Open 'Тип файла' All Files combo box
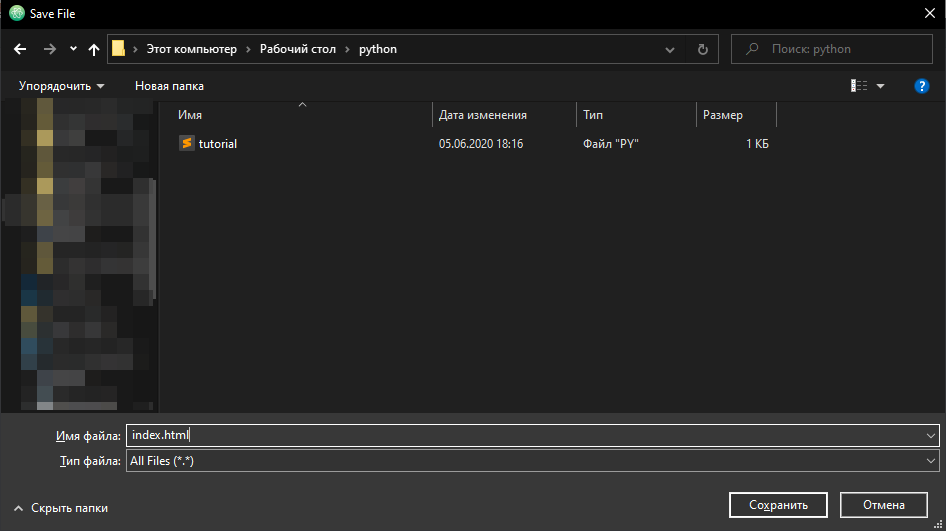The width and height of the screenshot is (946, 531). tap(533, 461)
